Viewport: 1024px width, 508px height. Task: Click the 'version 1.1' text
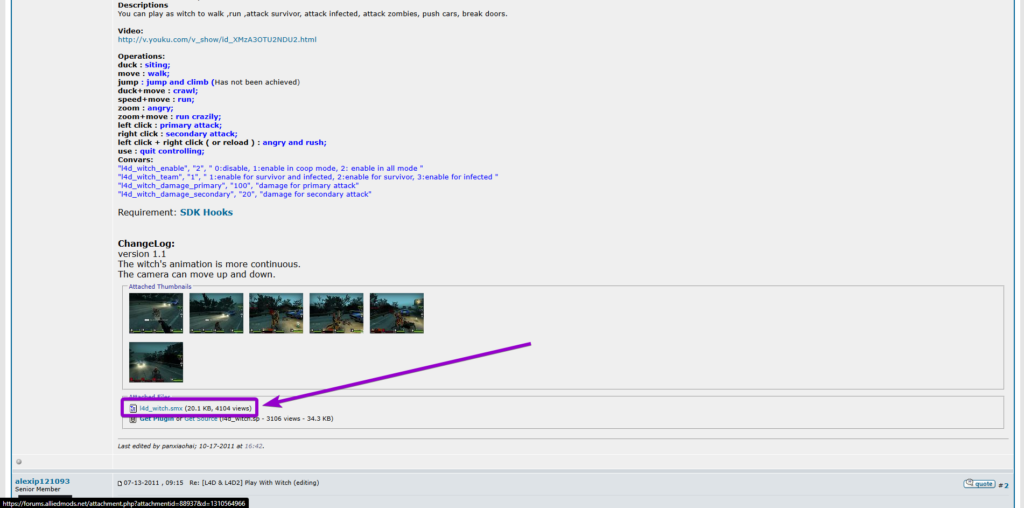point(142,253)
